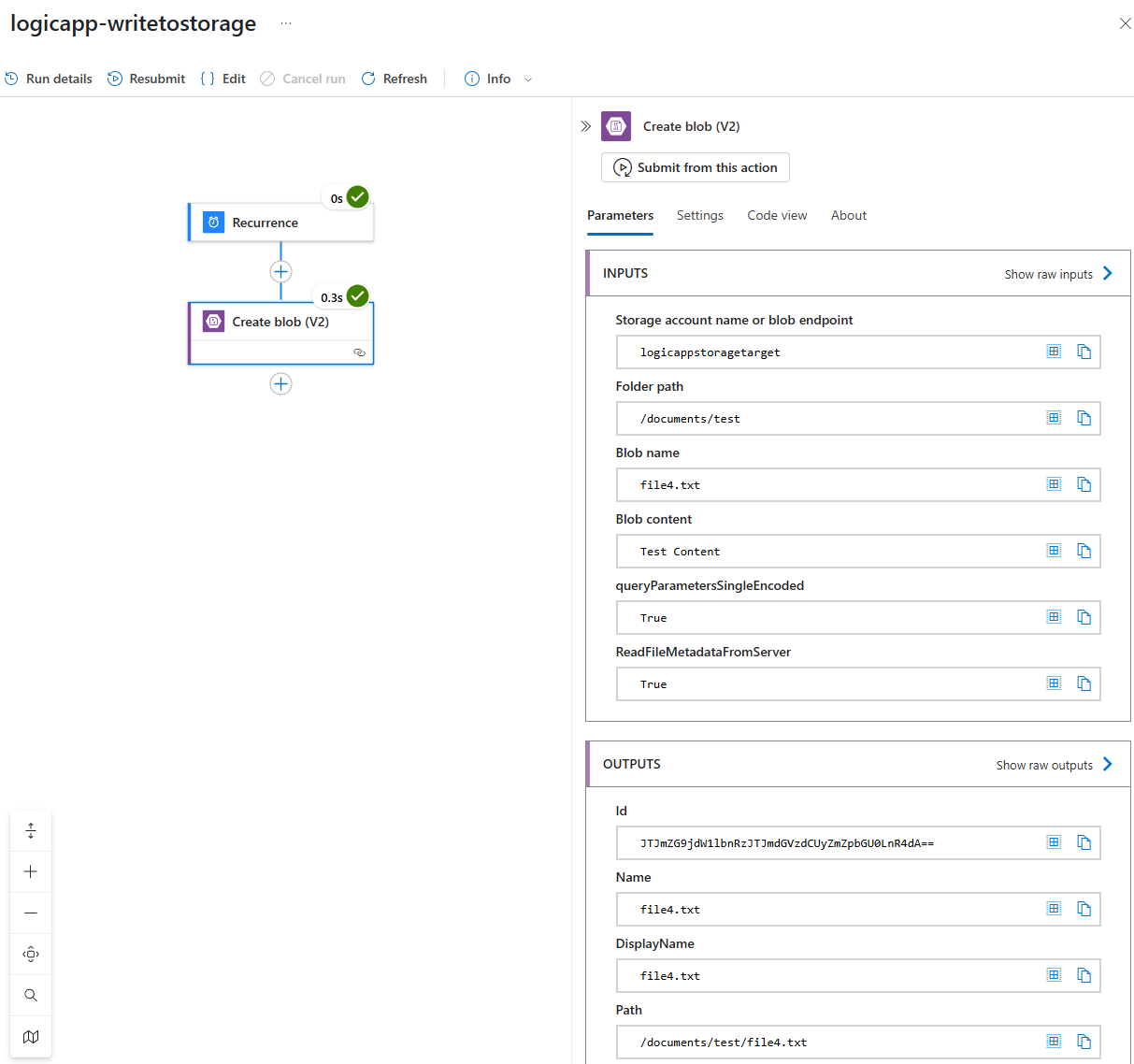Toggle the minimap on the canvas
Screen dimensions: 1134x1064
[31, 1036]
